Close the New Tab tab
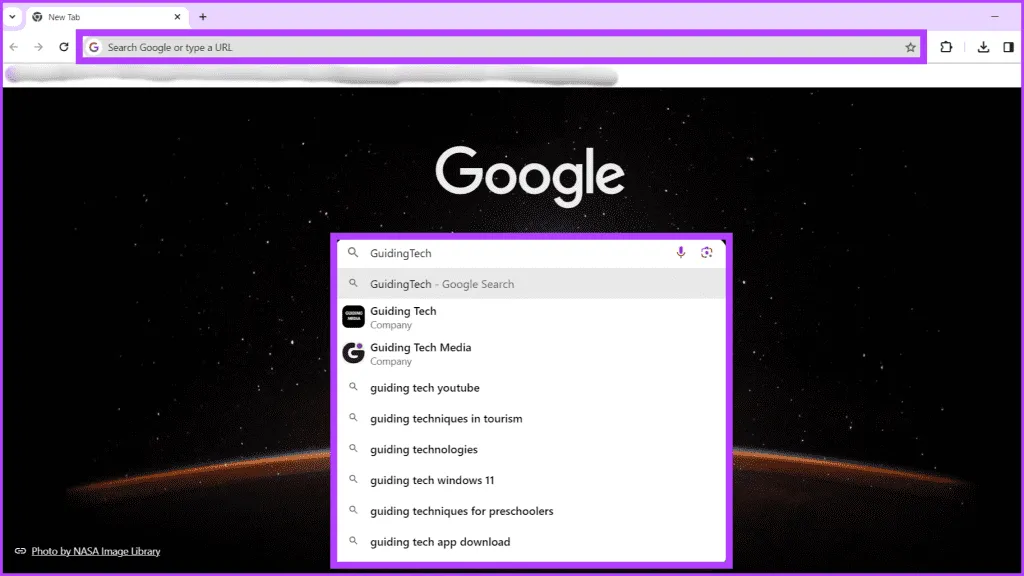This screenshot has width=1024, height=576. pyautogui.click(x=178, y=17)
